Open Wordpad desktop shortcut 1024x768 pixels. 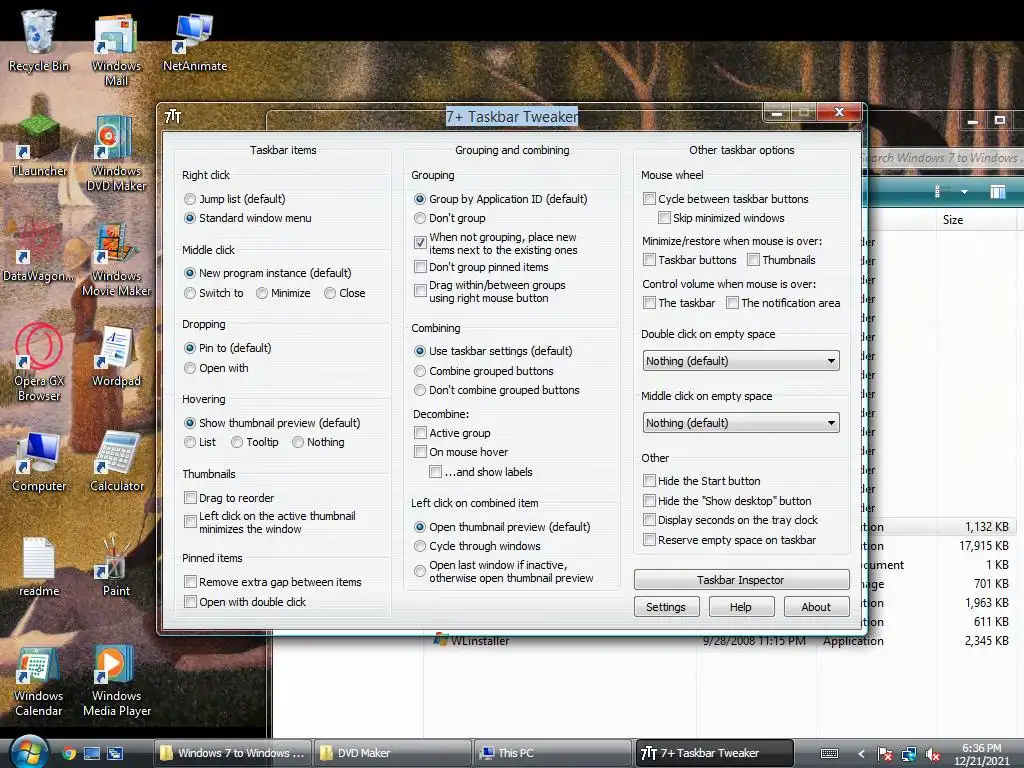pyautogui.click(x=116, y=357)
